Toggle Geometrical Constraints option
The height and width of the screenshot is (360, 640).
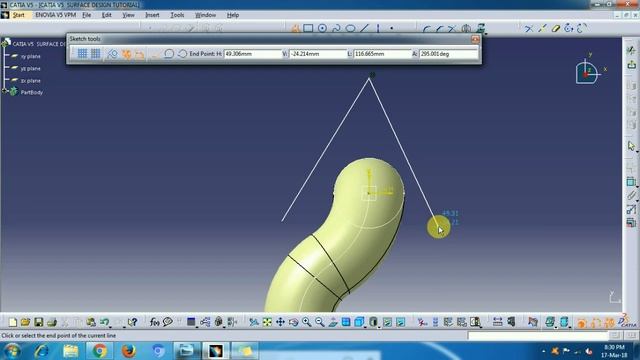pos(127,53)
